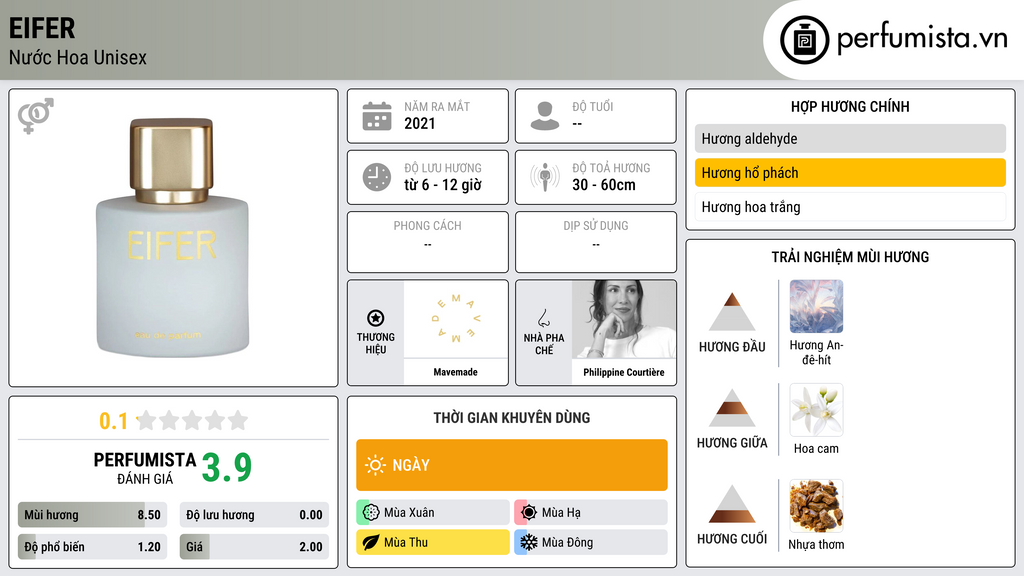Image resolution: width=1024 pixels, height=576 pixels.
Task: Click the flower icon for Mùa Xuân
Action: click(x=371, y=512)
